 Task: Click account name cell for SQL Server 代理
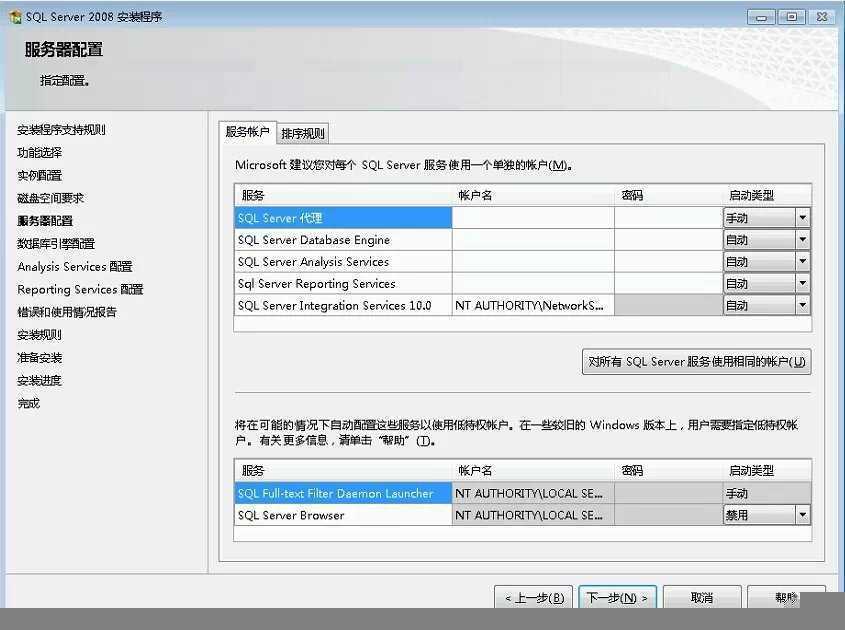[x=533, y=218]
